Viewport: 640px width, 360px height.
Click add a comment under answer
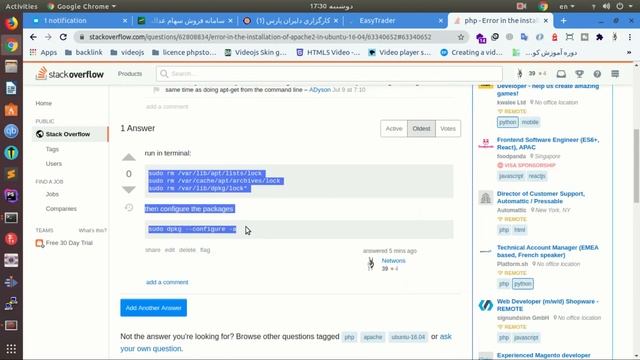point(167,282)
